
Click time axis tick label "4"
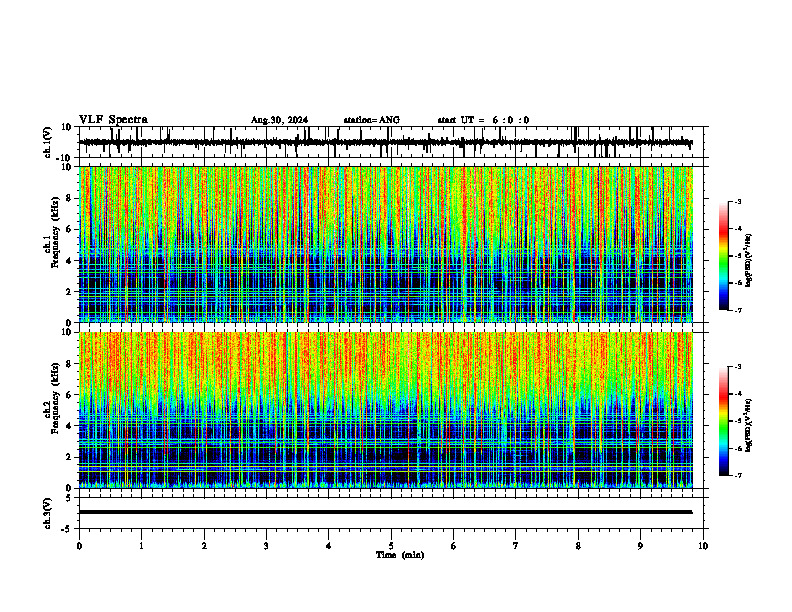coord(329,546)
